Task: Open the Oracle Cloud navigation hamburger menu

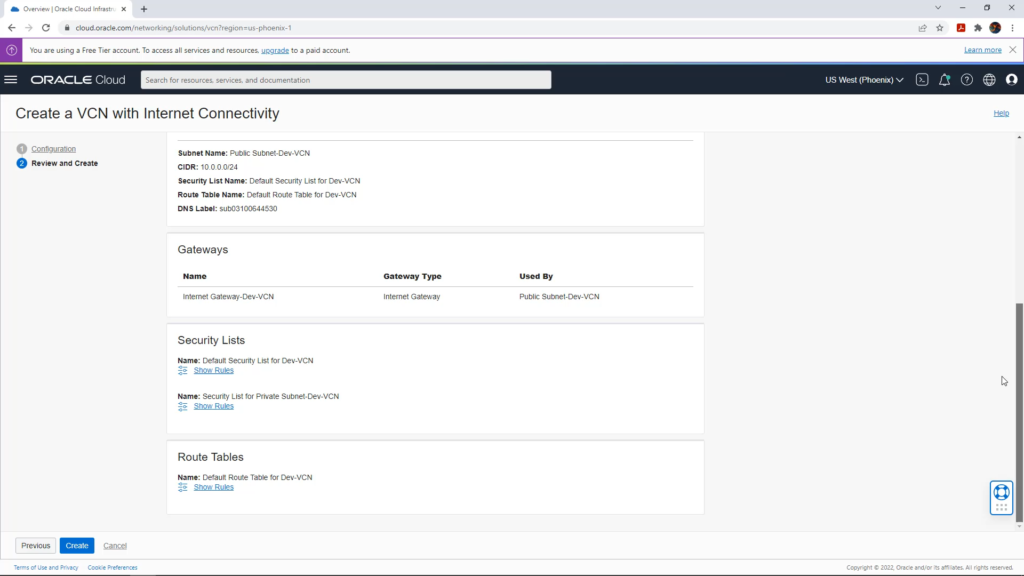Action: 11,80
